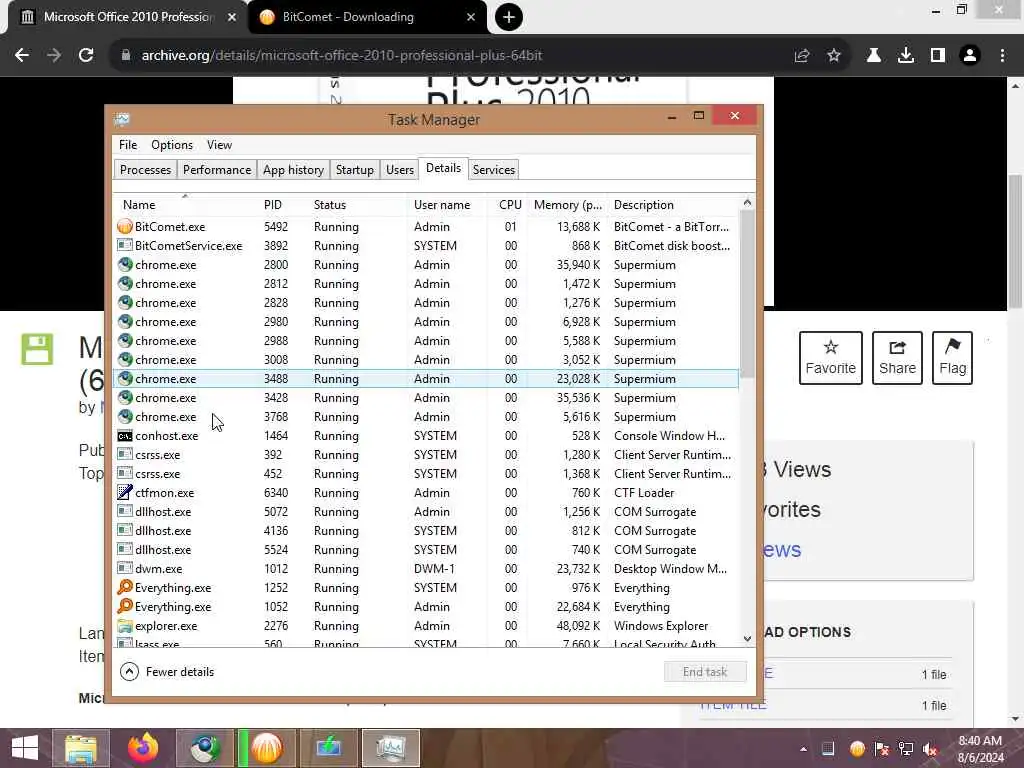The width and height of the screenshot is (1024, 768).
Task: Launch Firefox from the taskbar
Action: tap(143, 748)
